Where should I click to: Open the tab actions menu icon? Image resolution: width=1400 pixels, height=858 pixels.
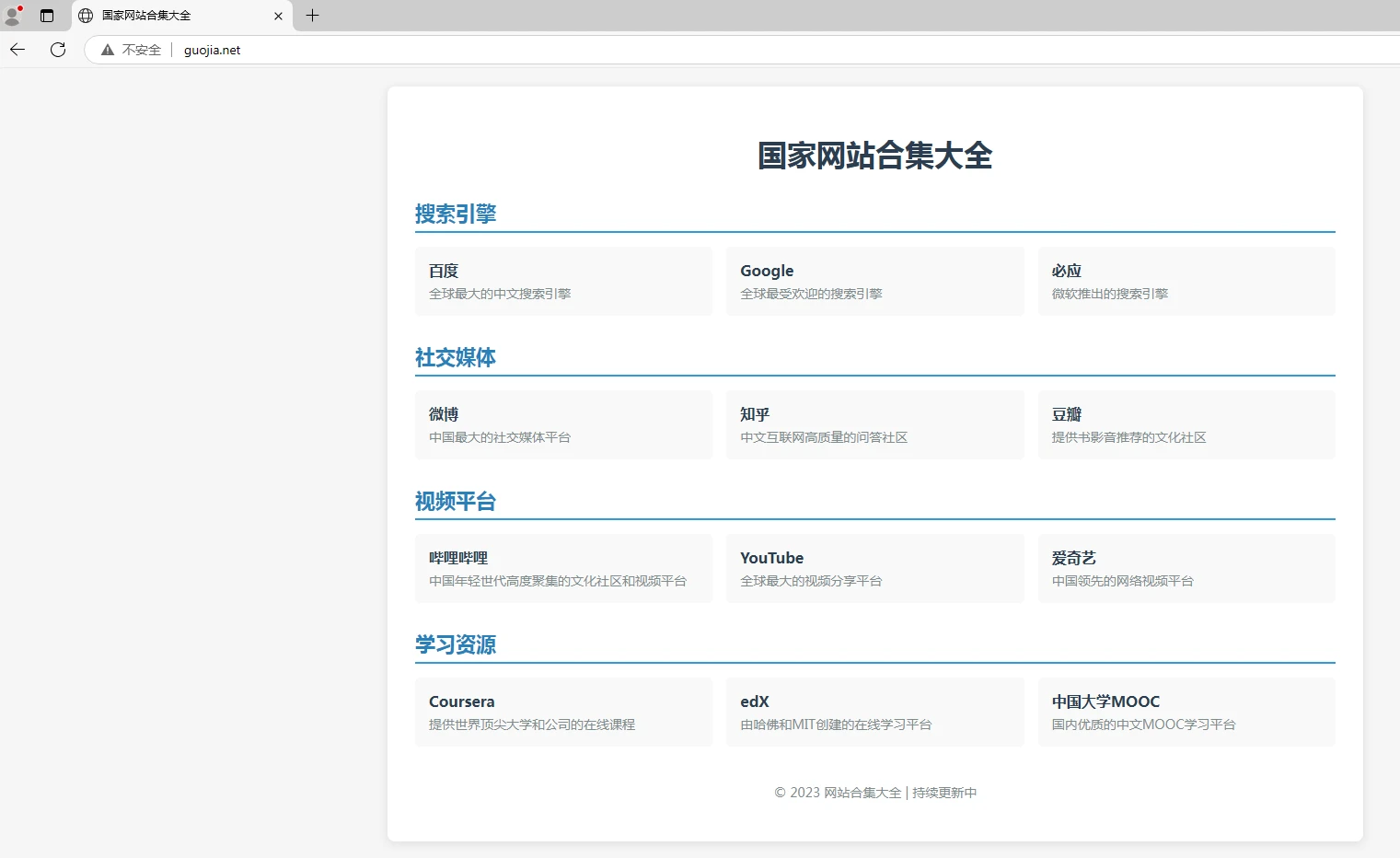[47, 16]
